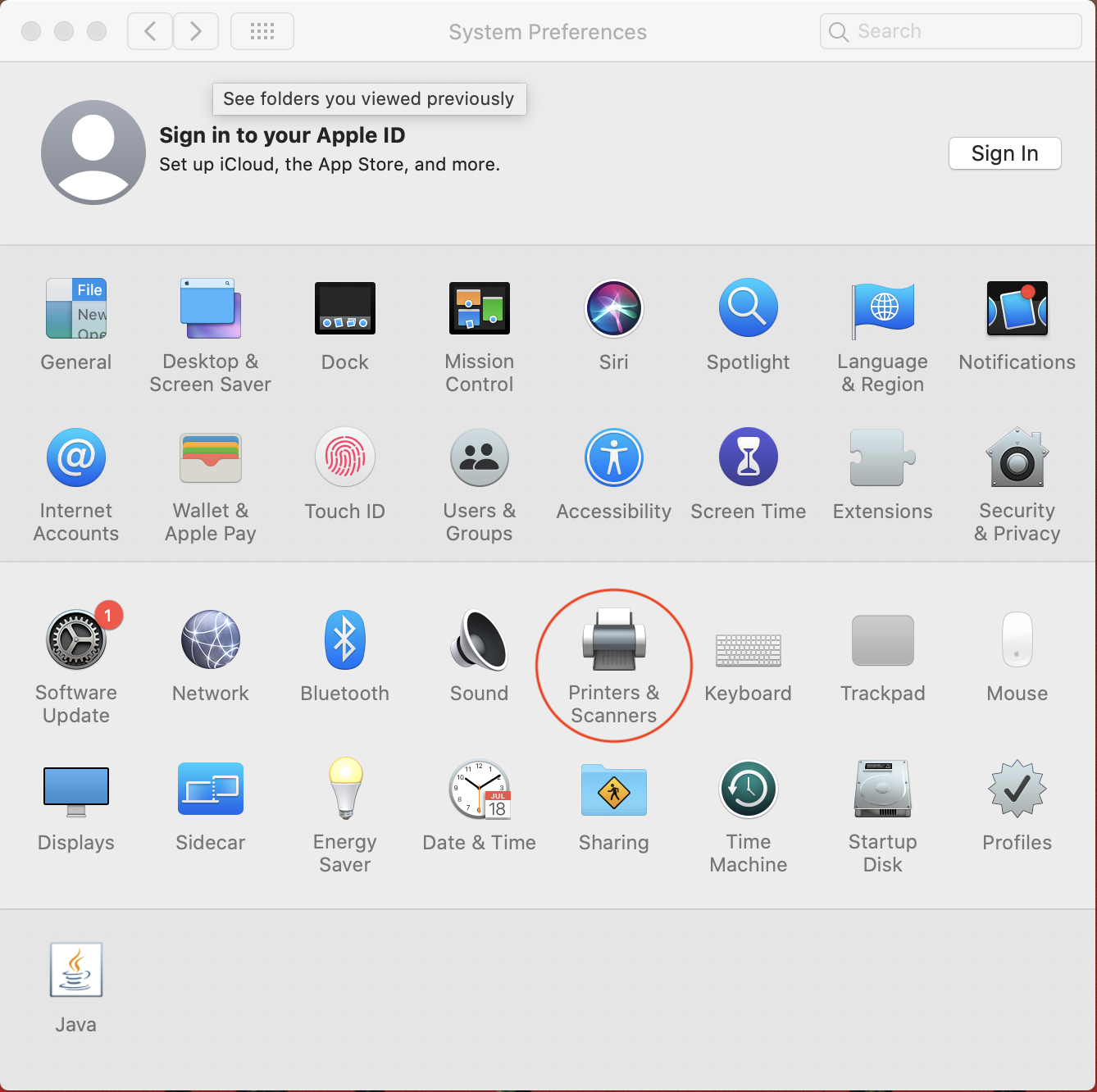Click the Search field
This screenshot has height=1092, width=1097.
tap(951, 31)
